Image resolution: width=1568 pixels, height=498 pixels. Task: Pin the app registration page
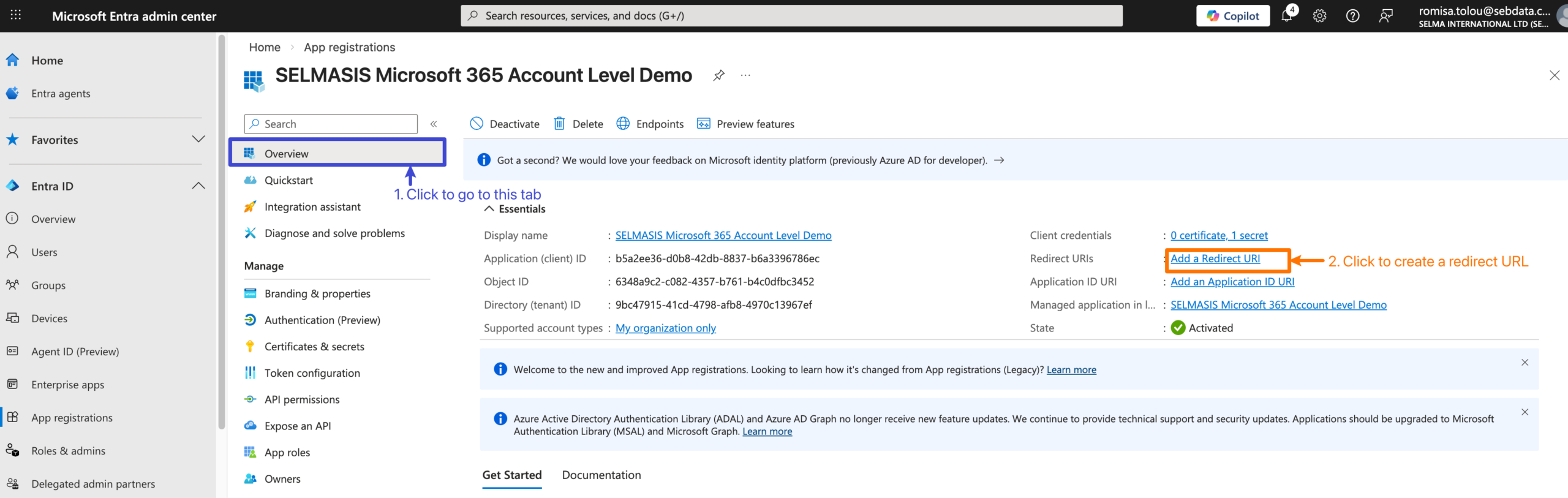tap(719, 75)
